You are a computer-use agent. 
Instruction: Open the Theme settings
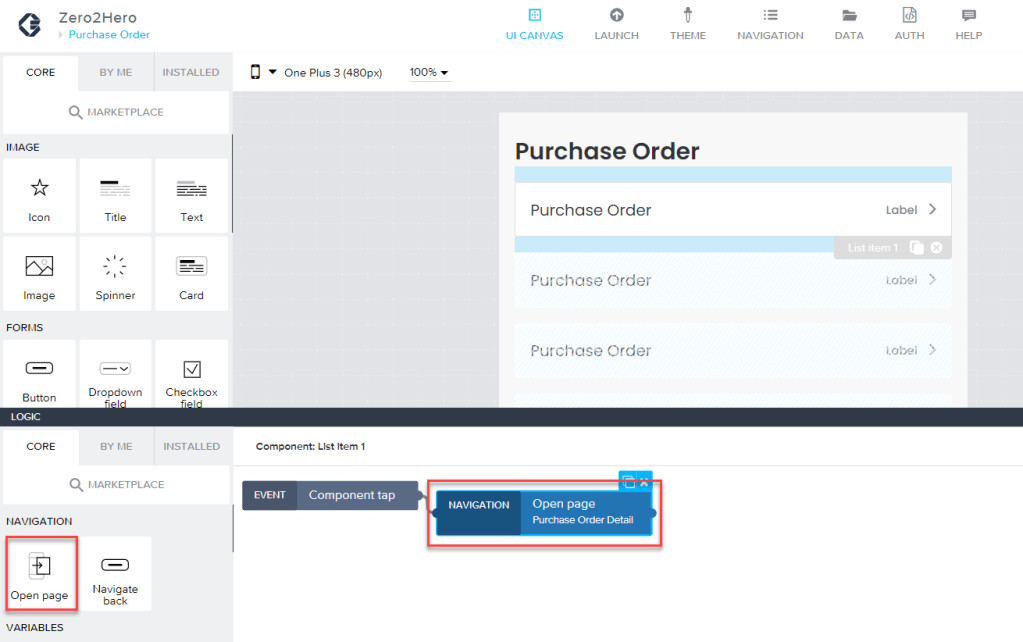[x=687, y=25]
